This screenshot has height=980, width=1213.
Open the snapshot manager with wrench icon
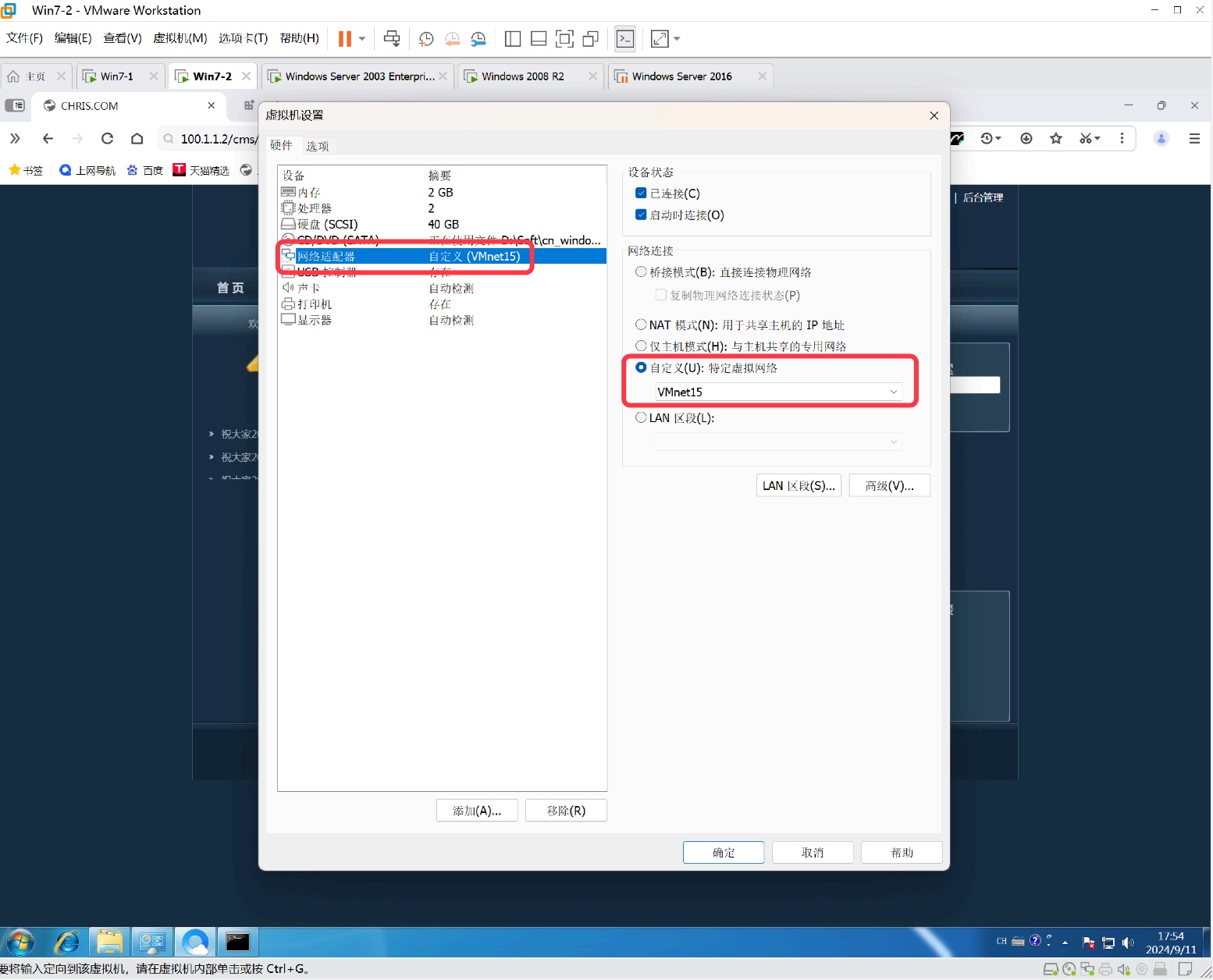click(478, 39)
